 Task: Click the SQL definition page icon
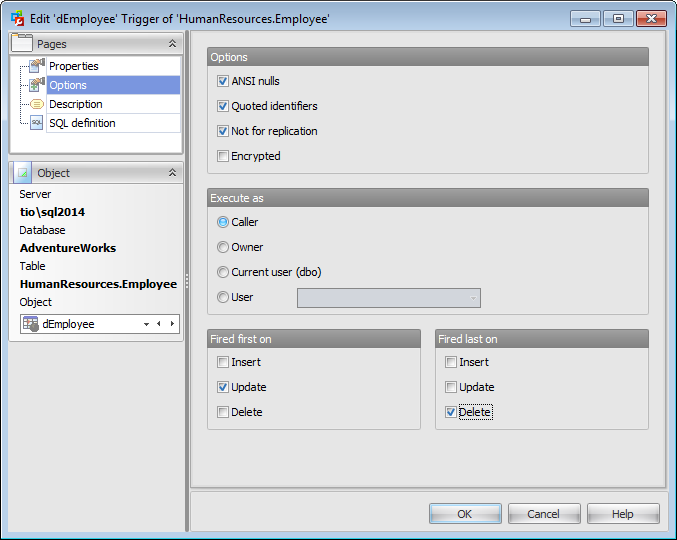[37, 123]
